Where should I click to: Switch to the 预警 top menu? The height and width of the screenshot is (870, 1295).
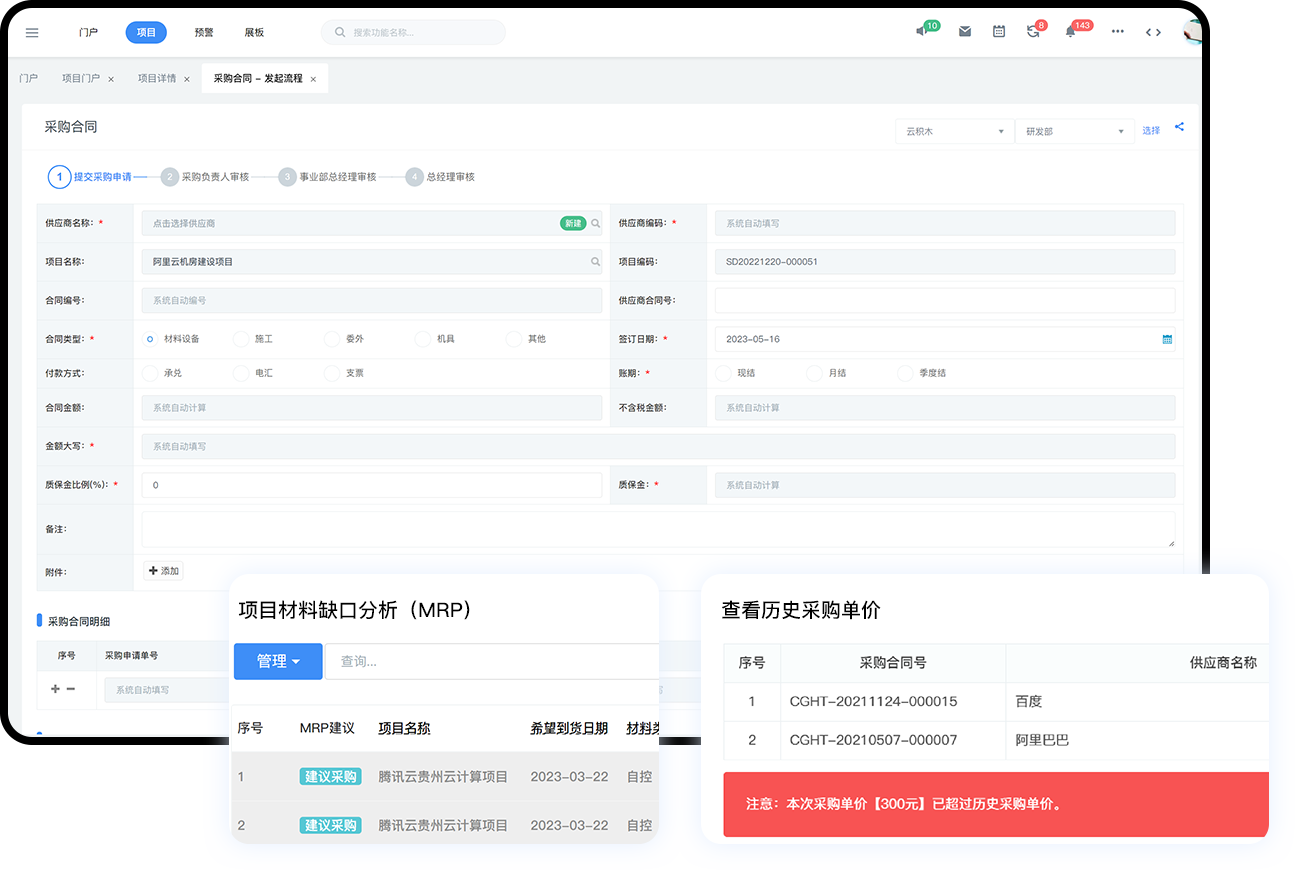[204, 32]
